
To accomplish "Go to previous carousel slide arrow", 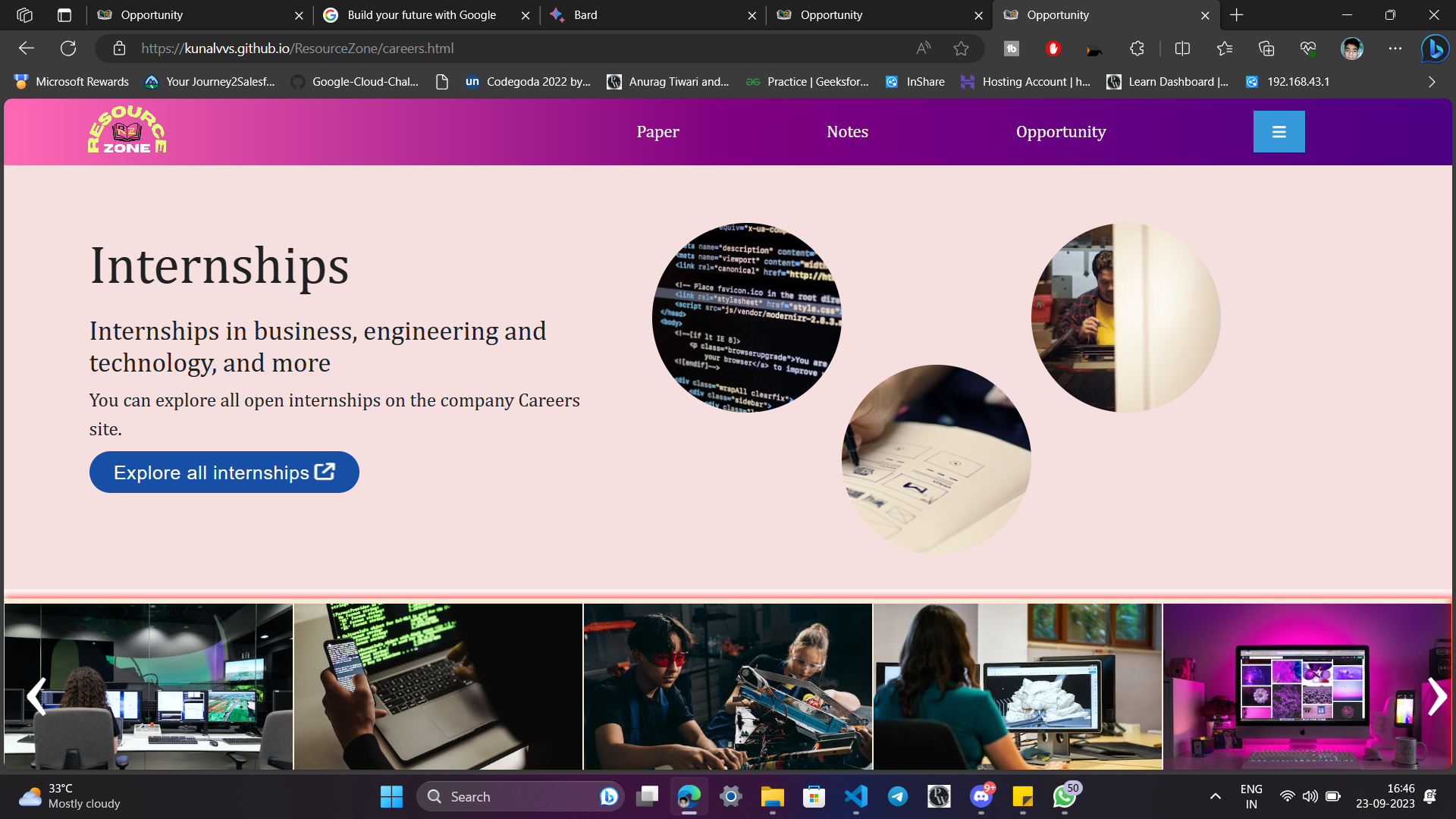I will 36,696.
